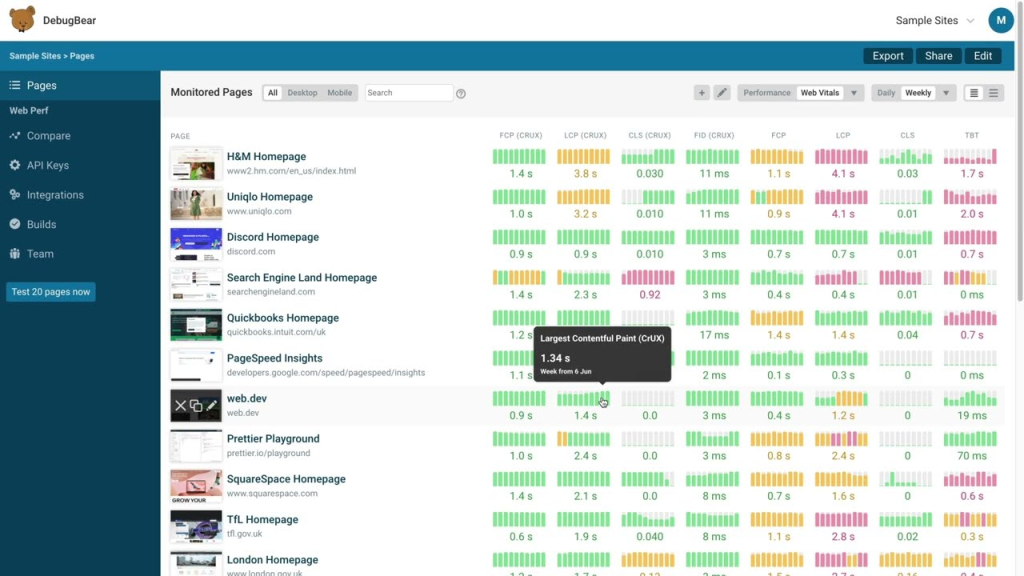Duplicate web.dev page using copy icon
Image resolution: width=1024 pixels, height=576 pixels.
coord(196,406)
